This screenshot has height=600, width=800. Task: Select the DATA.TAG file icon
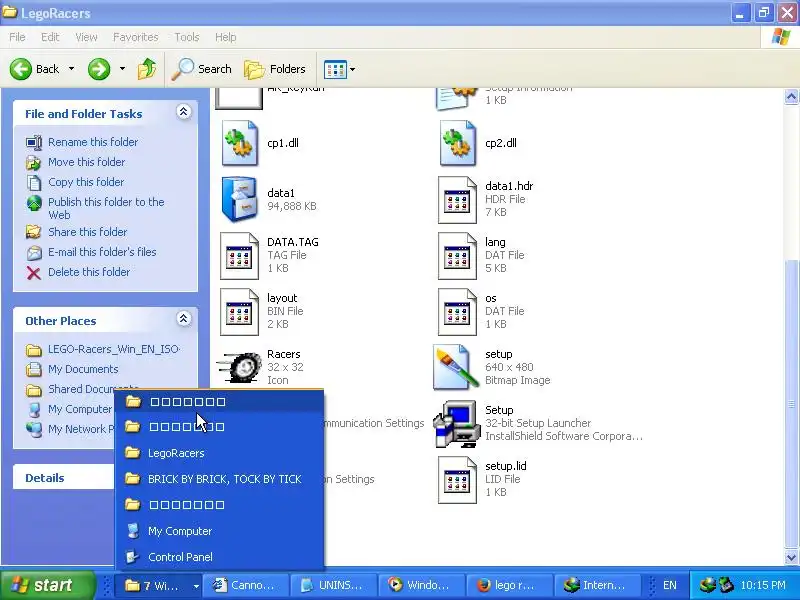pyautogui.click(x=239, y=256)
